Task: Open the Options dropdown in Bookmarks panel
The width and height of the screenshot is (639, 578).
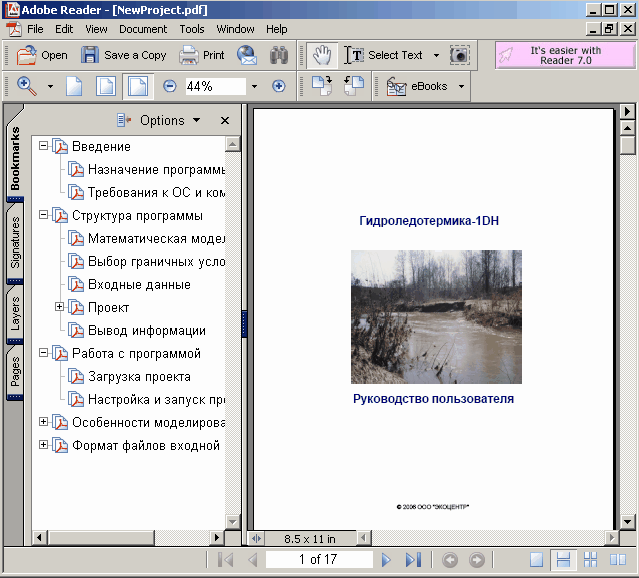Action: [x=160, y=121]
